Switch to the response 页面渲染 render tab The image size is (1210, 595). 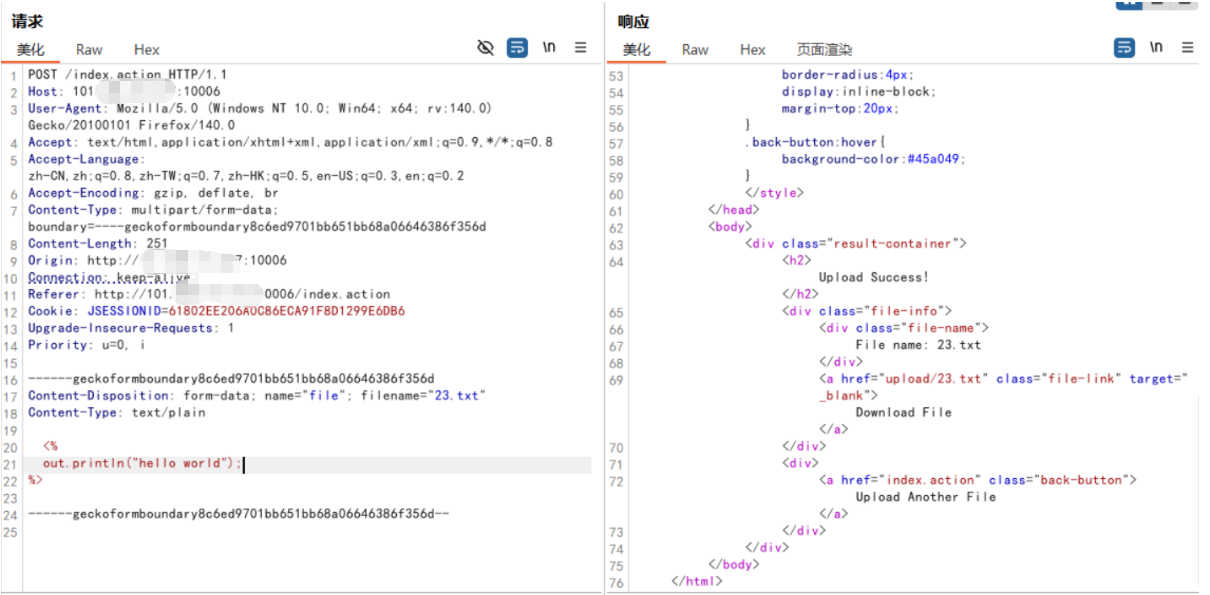(x=824, y=50)
